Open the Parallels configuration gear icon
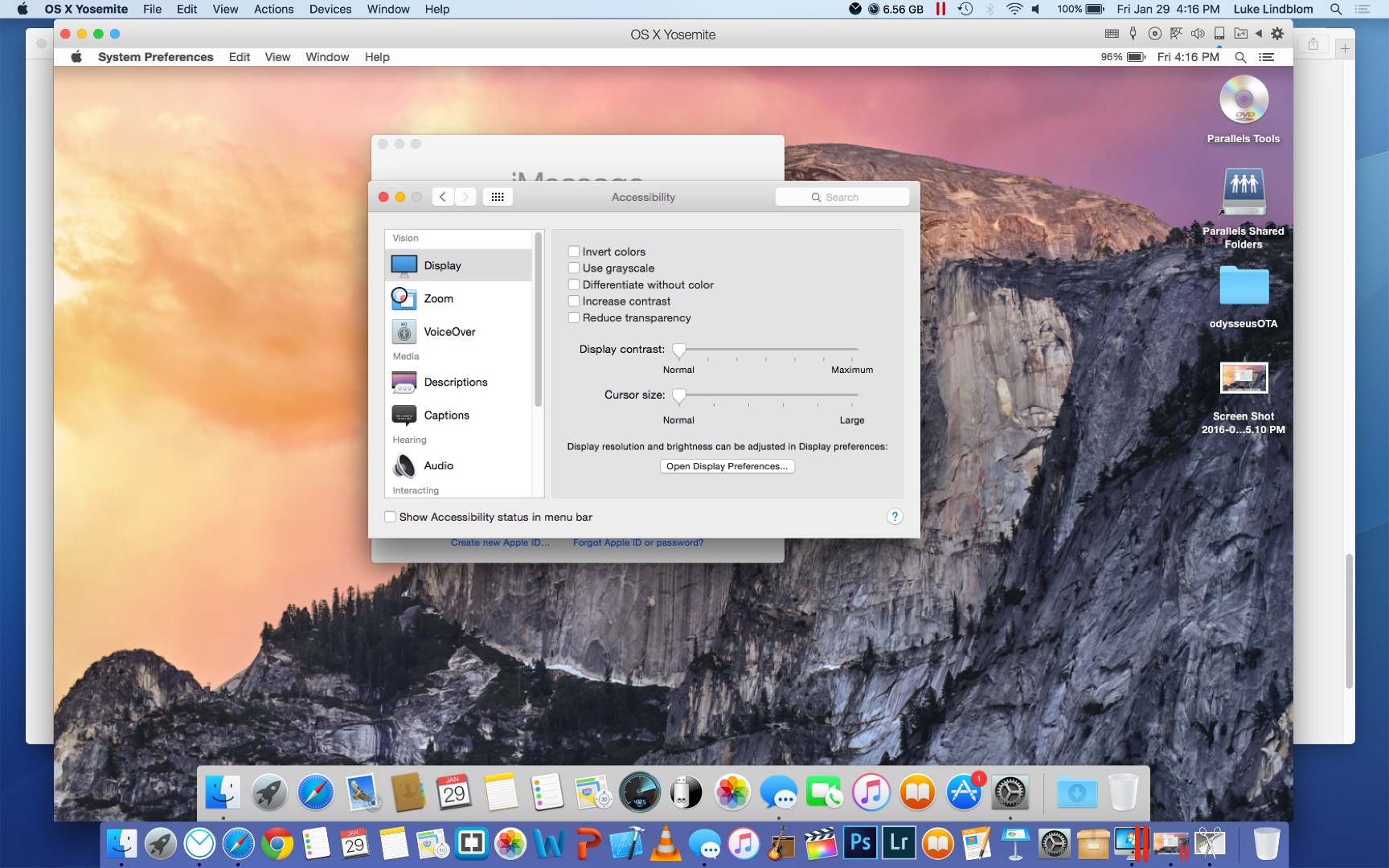This screenshot has width=1389, height=868. (x=1277, y=34)
